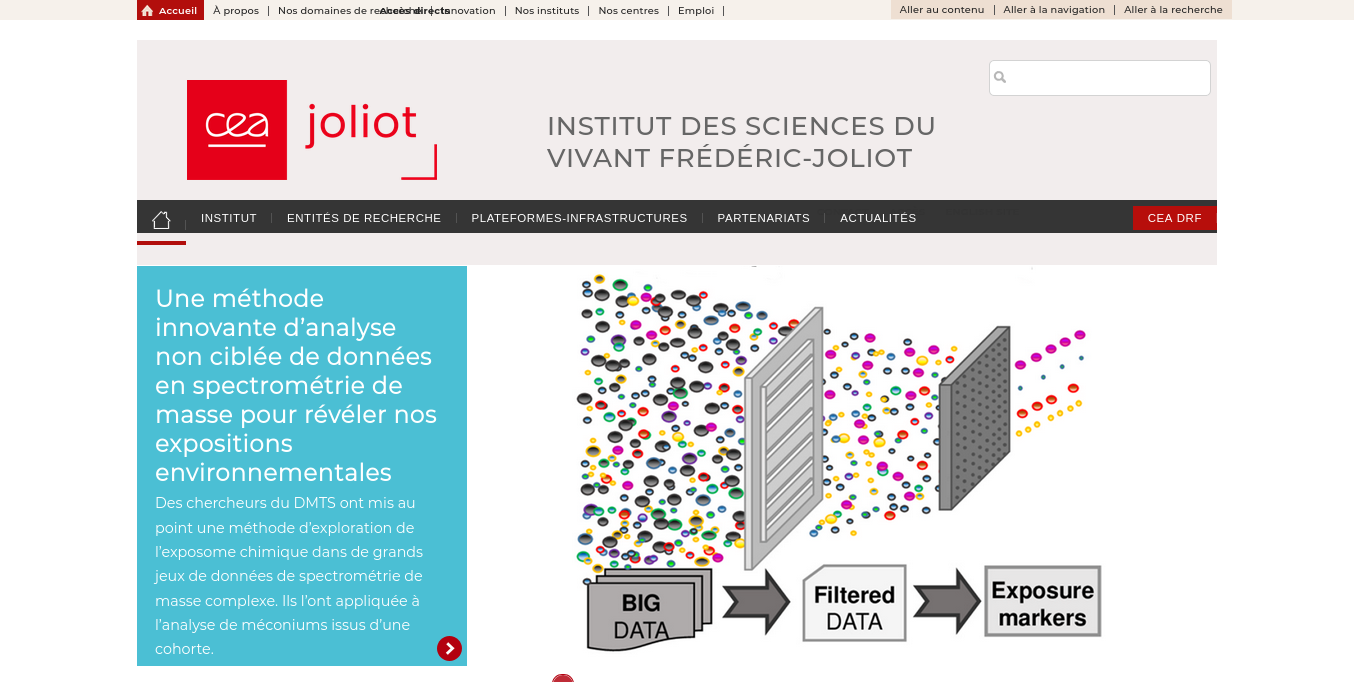Open the Institut menu

point(229,218)
